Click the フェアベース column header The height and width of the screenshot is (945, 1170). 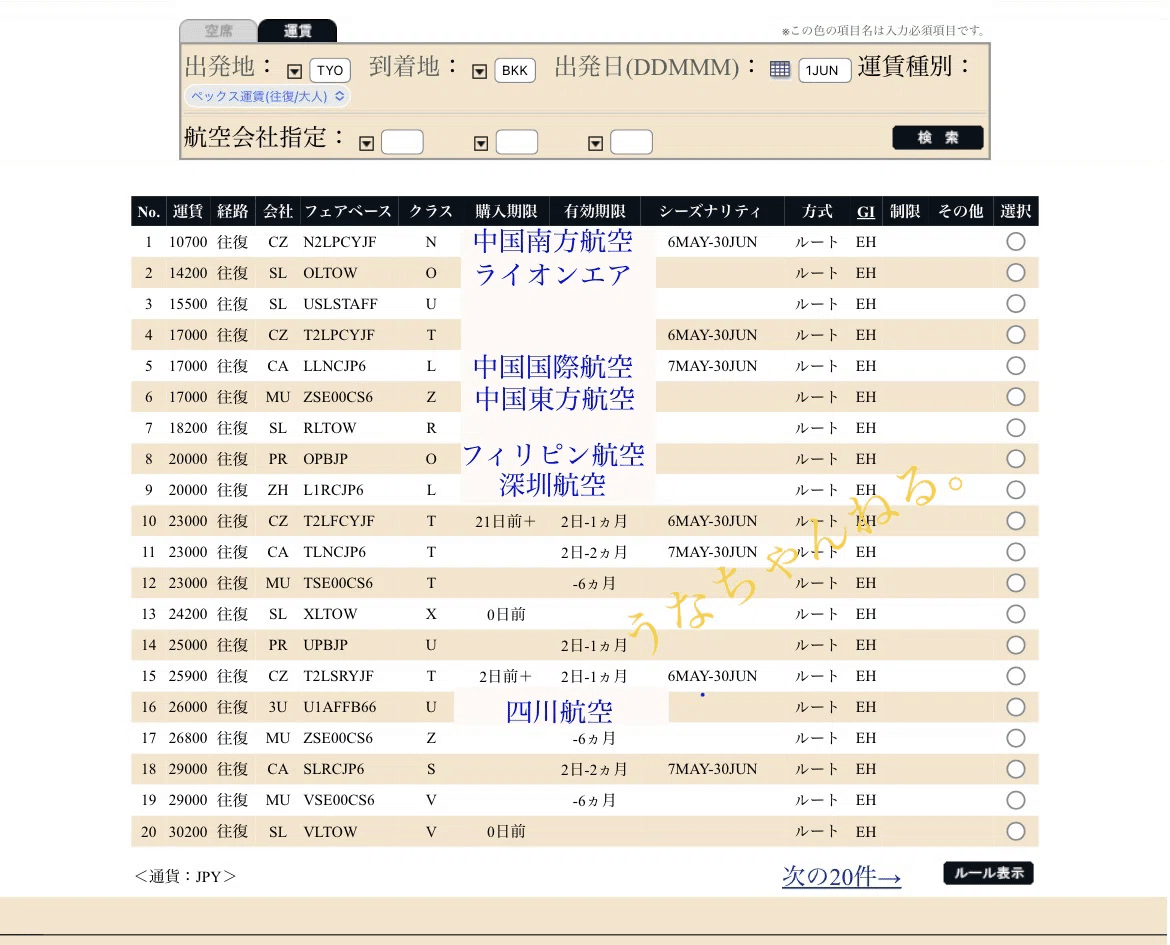point(348,211)
